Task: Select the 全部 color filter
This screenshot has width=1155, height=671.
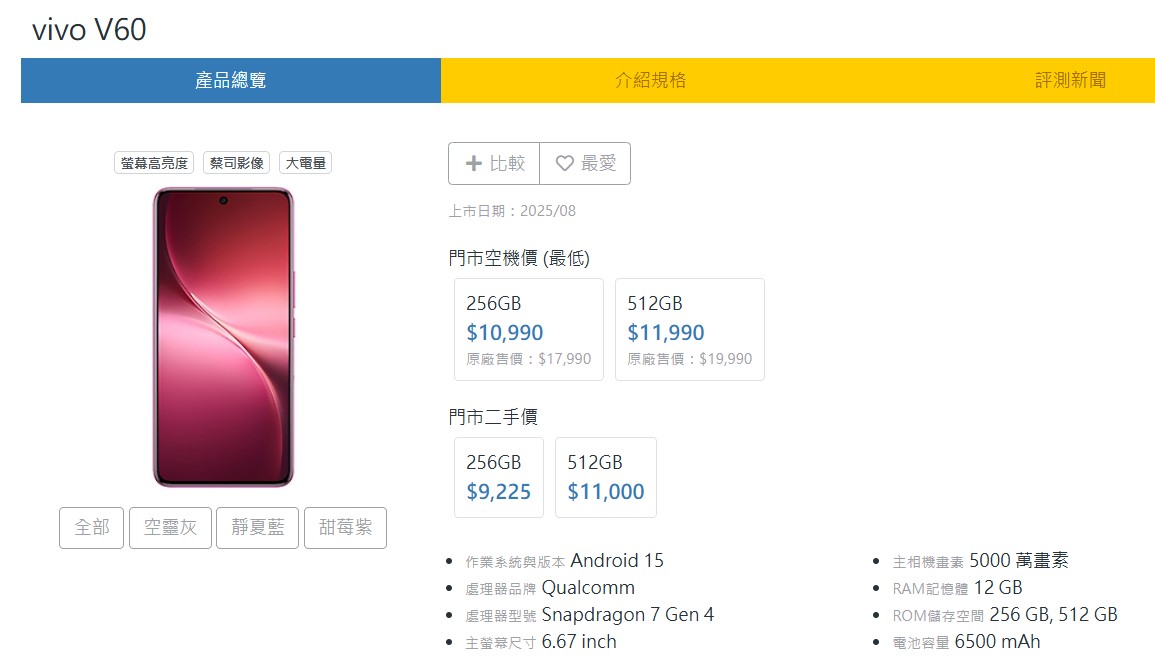Action: [x=92, y=528]
